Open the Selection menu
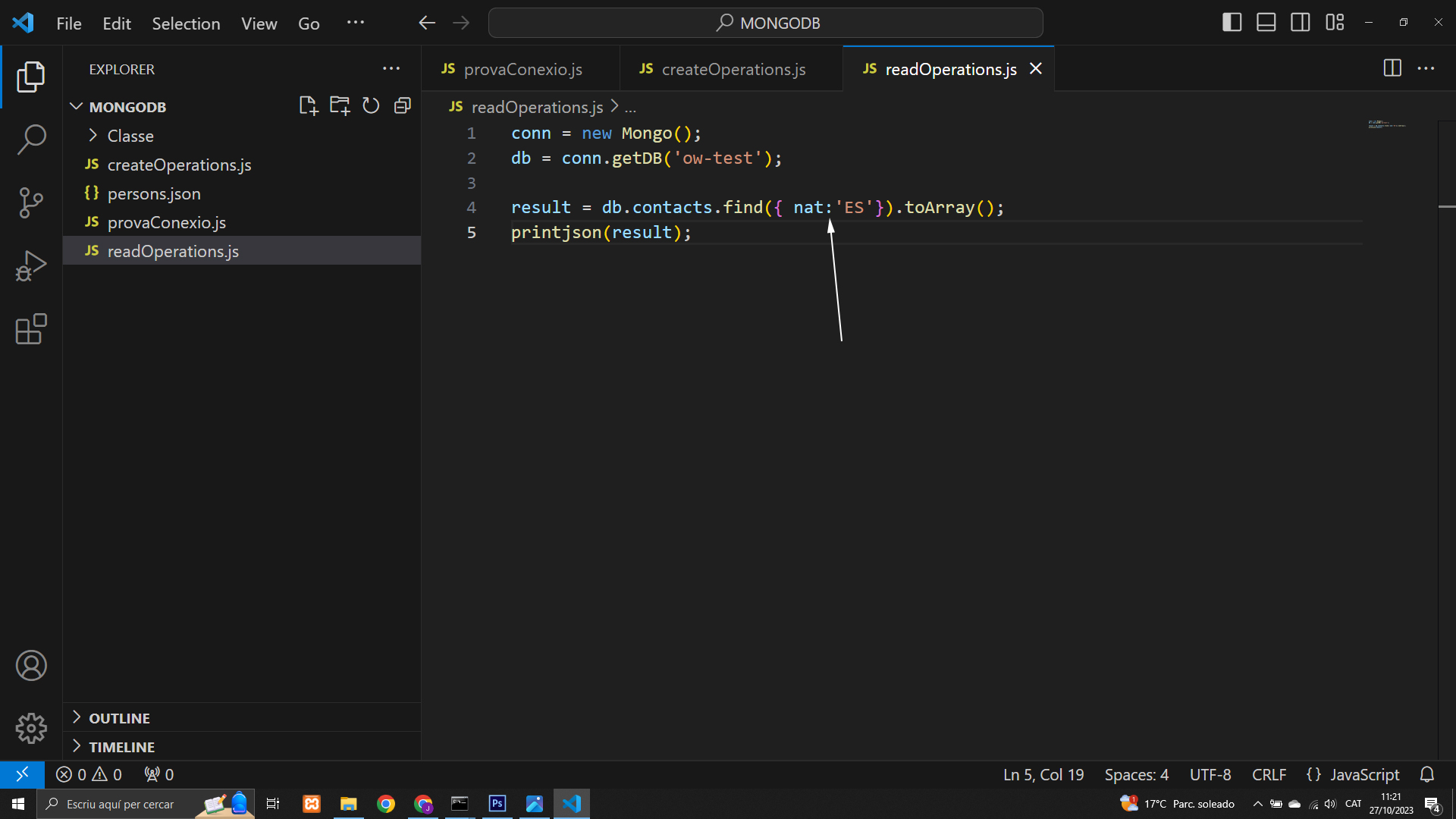The image size is (1456, 819). pos(186,24)
